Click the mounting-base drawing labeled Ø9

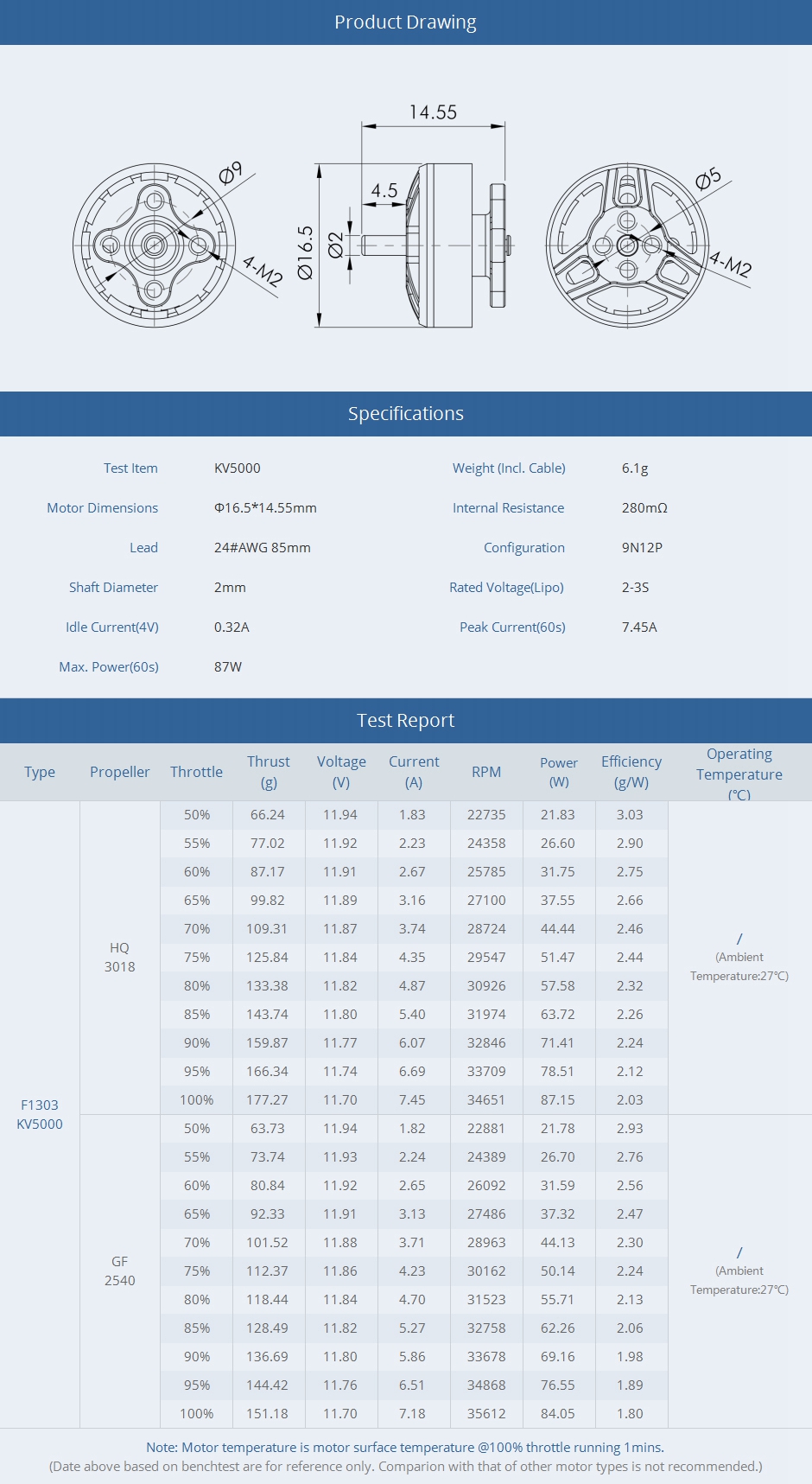(155, 245)
